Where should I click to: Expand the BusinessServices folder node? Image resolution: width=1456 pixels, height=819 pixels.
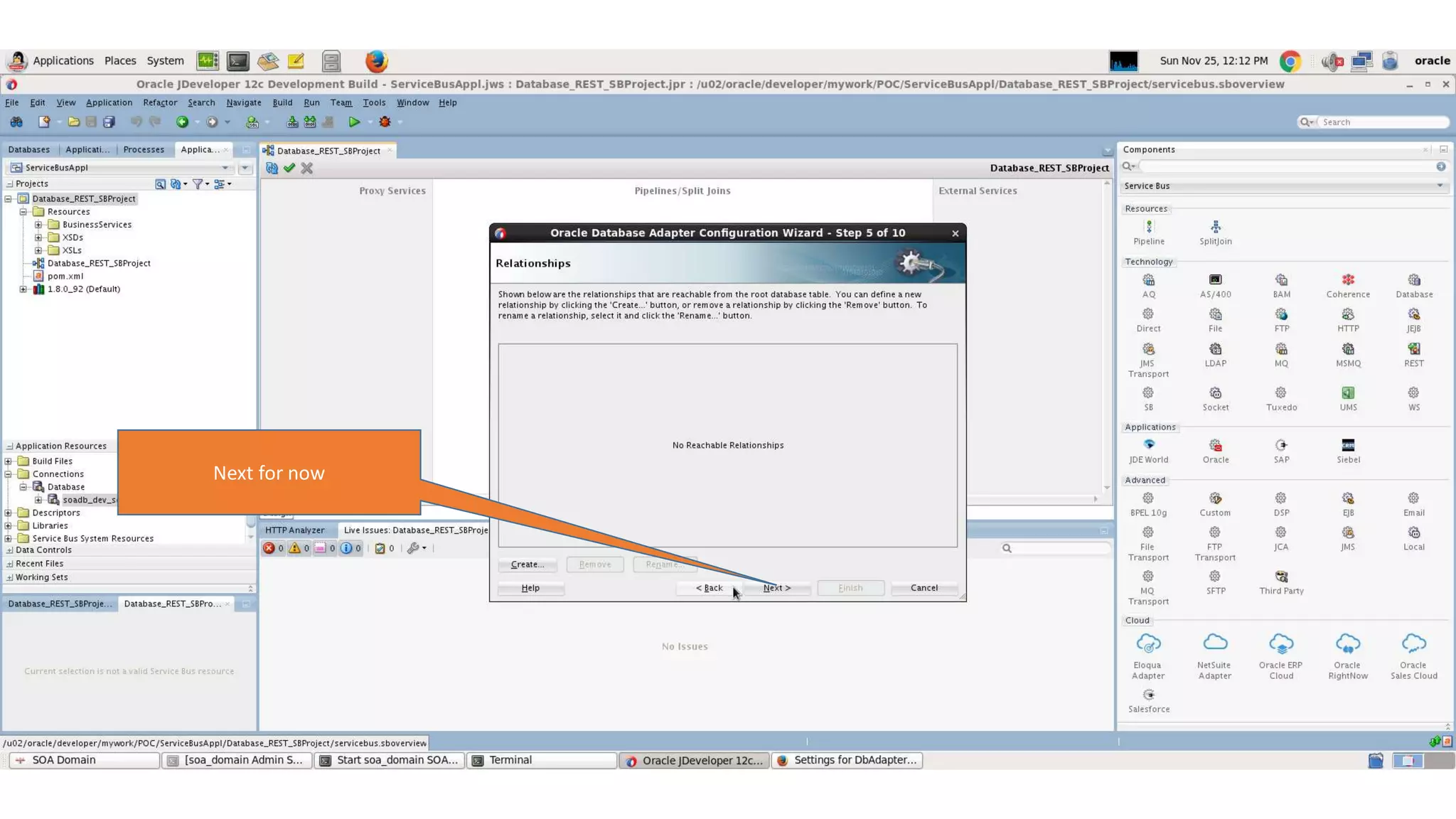point(38,225)
